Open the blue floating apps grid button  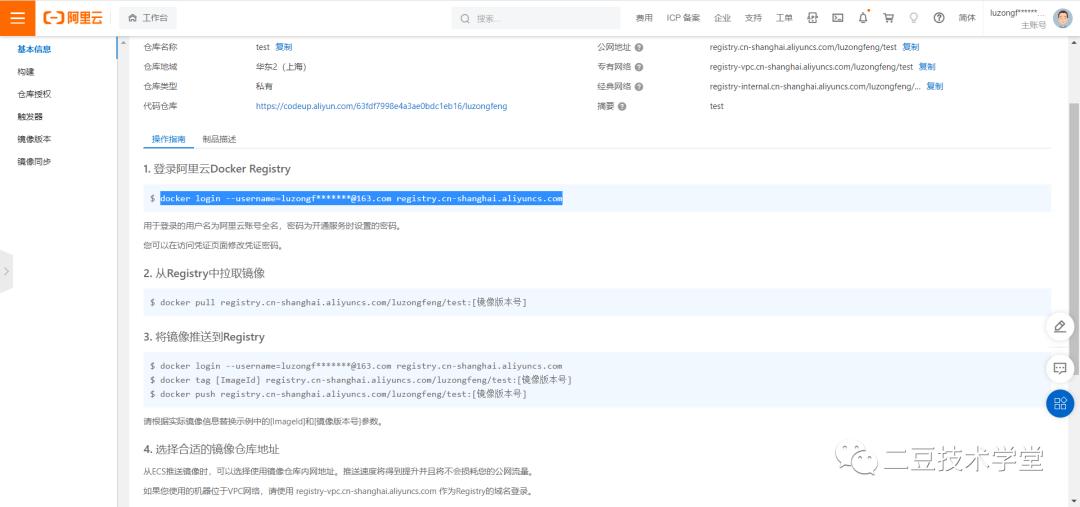pos(1060,404)
